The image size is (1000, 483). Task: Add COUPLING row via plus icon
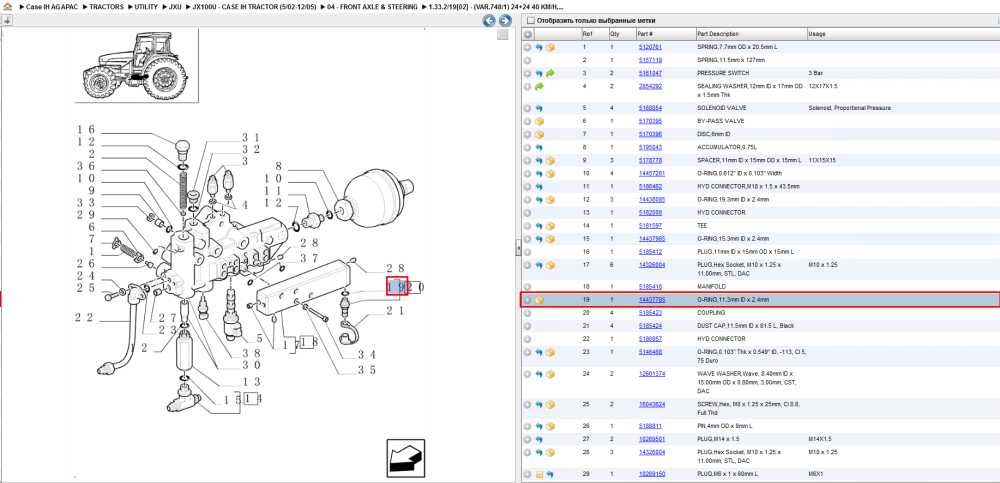click(x=527, y=313)
